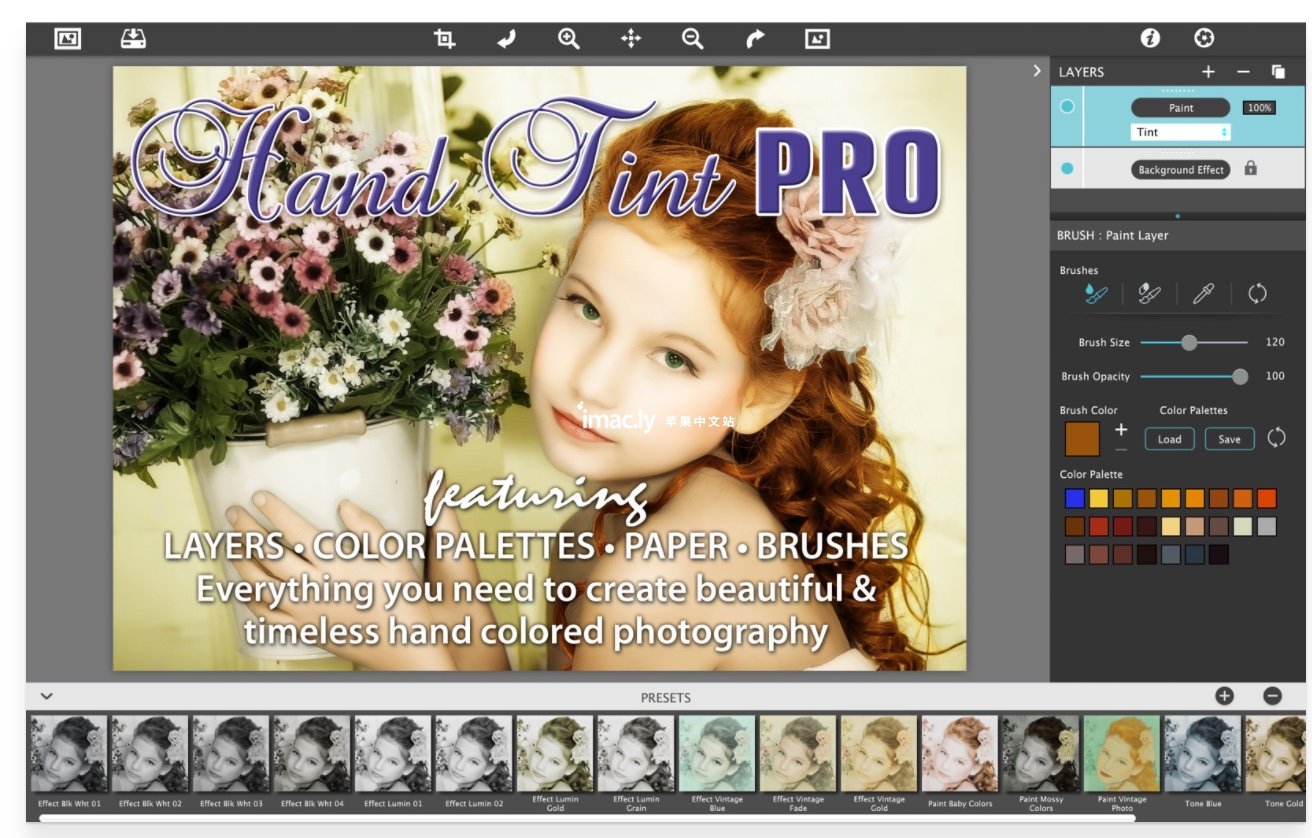Click the presets horizontal scrollbar
The image size is (1312, 838).
click(587, 818)
